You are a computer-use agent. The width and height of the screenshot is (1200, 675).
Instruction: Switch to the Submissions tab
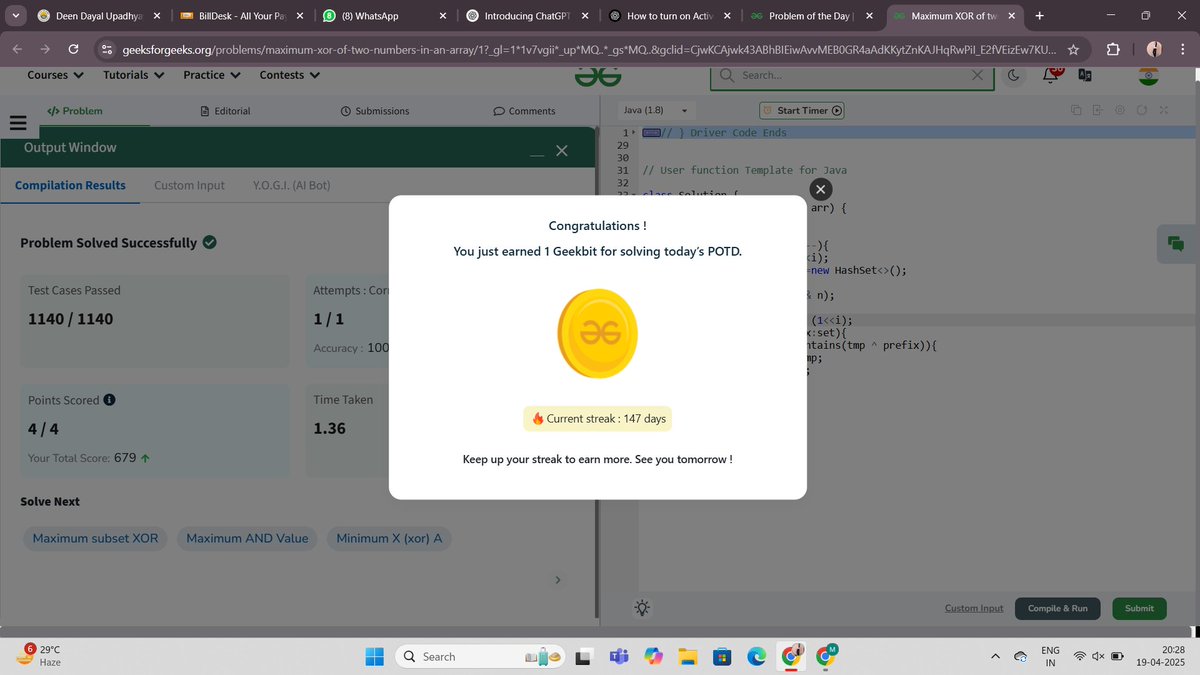click(375, 111)
